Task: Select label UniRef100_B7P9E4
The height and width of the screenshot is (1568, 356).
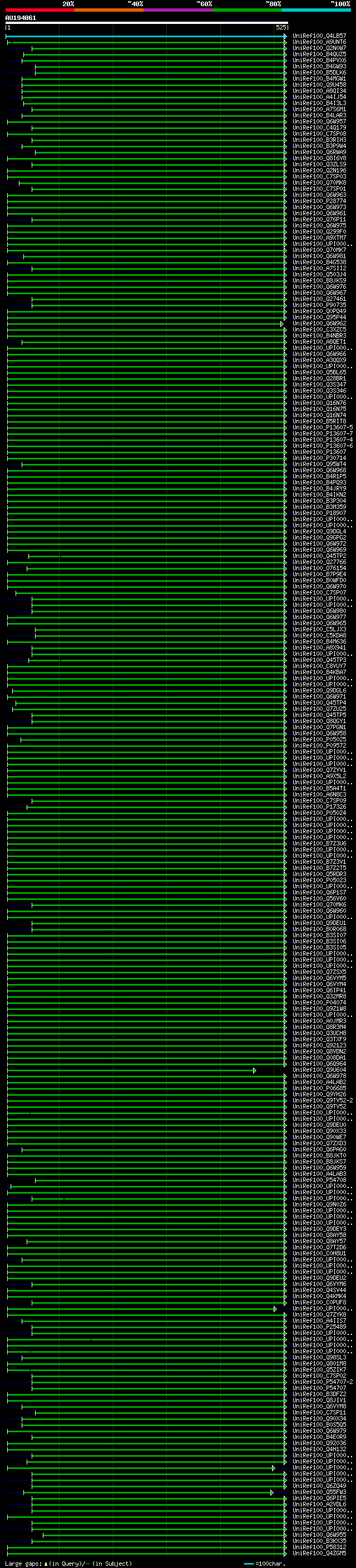Action: (x=319, y=574)
